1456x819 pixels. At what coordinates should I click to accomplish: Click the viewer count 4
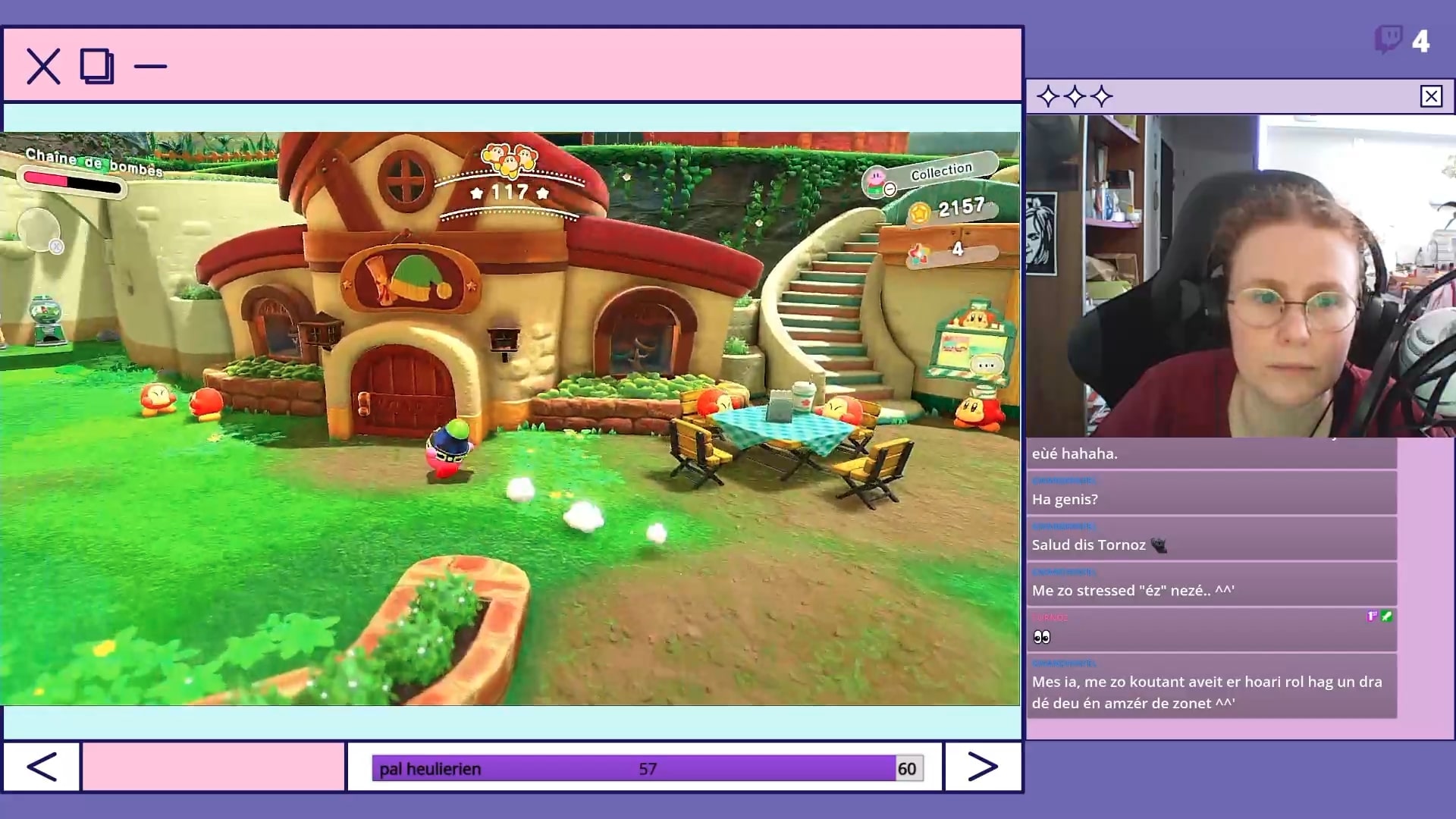1420,40
